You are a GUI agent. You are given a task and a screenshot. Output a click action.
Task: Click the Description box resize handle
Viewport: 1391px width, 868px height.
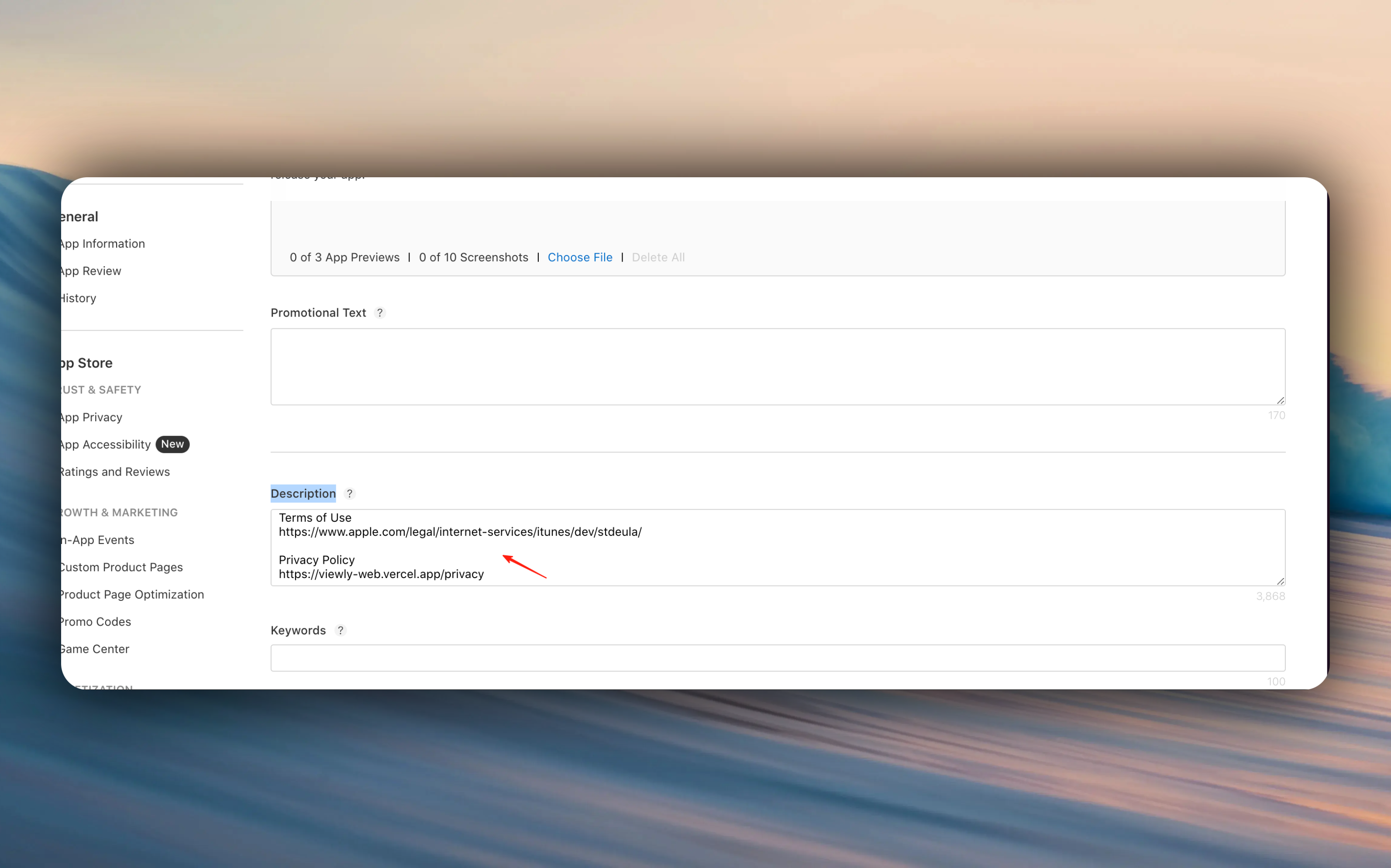pyautogui.click(x=1280, y=581)
